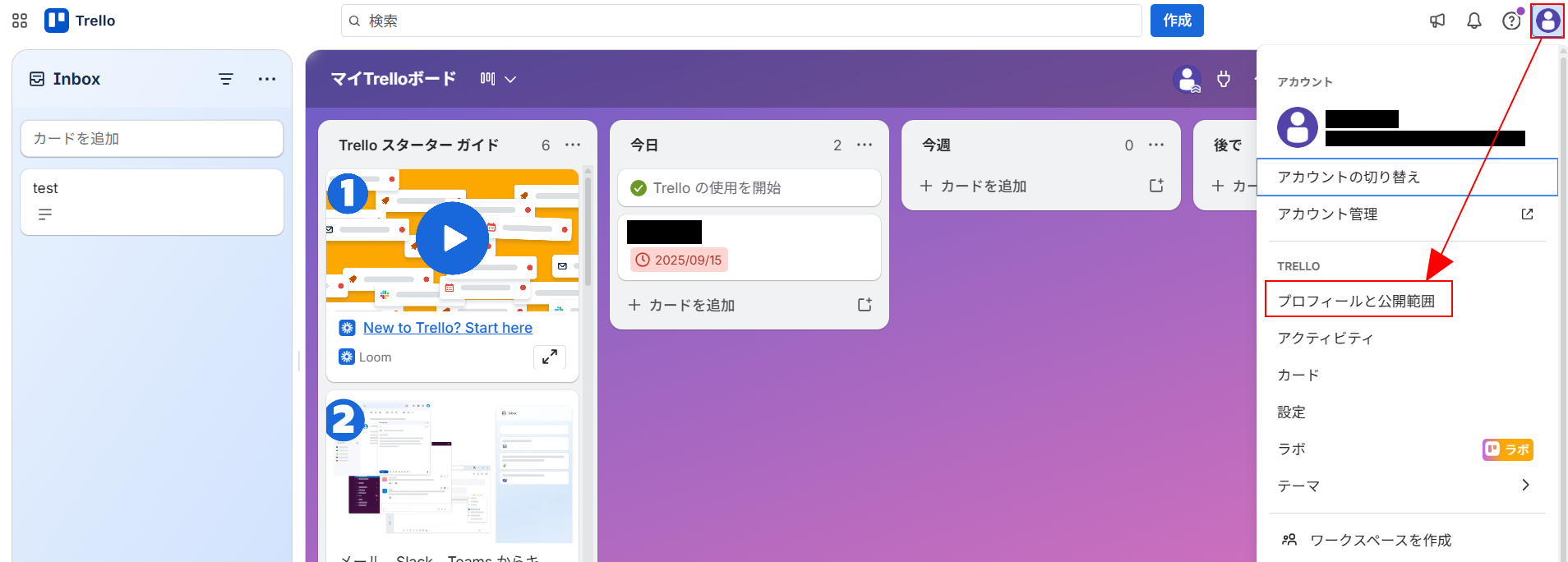Open アカウント管理 menu item
Image resolution: width=1568 pixels, height=562 pixels.
tap(1407, 214)
